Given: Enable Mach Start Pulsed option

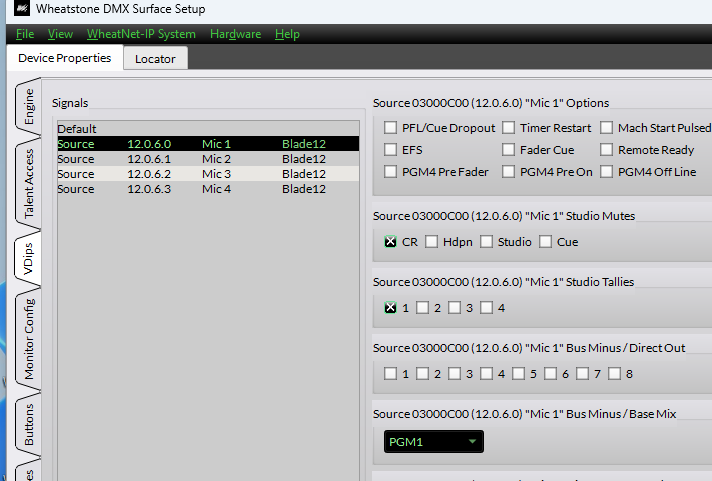Looking at the screenshot, I should [606, 128].
